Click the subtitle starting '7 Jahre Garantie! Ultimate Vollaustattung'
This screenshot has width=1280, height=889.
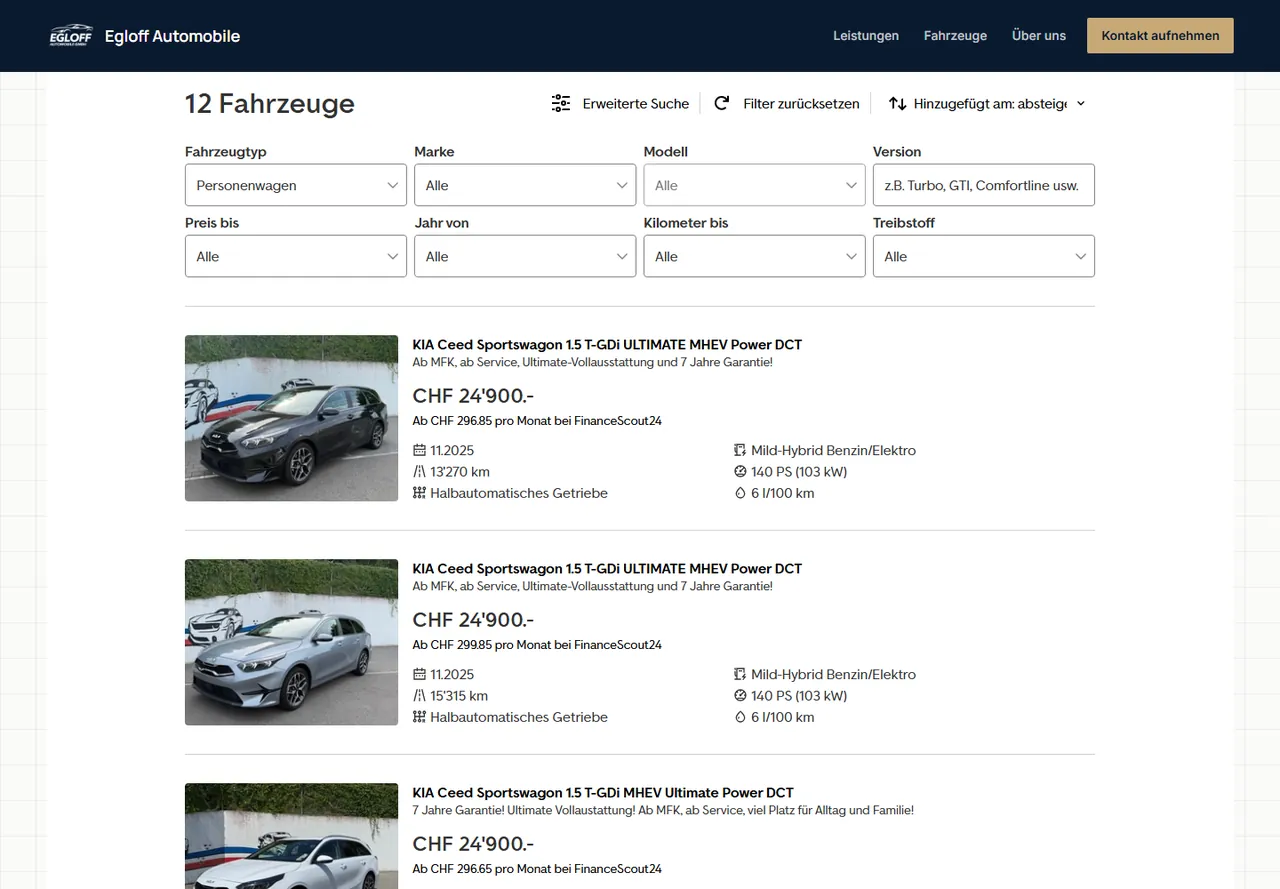pyautogui.click(x=663, y=810)
